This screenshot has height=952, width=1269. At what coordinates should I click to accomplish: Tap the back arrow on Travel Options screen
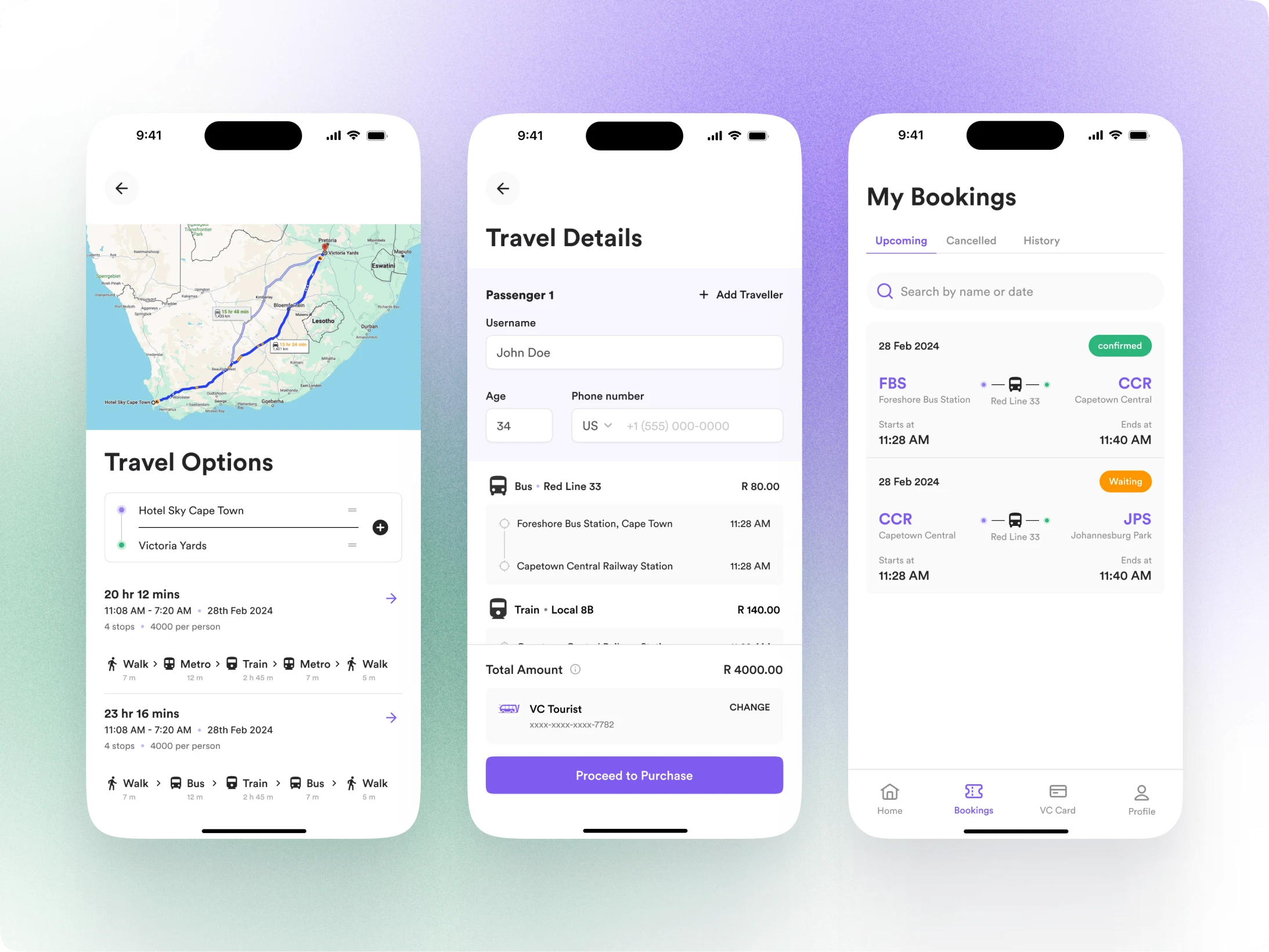(x=121, y=188)
